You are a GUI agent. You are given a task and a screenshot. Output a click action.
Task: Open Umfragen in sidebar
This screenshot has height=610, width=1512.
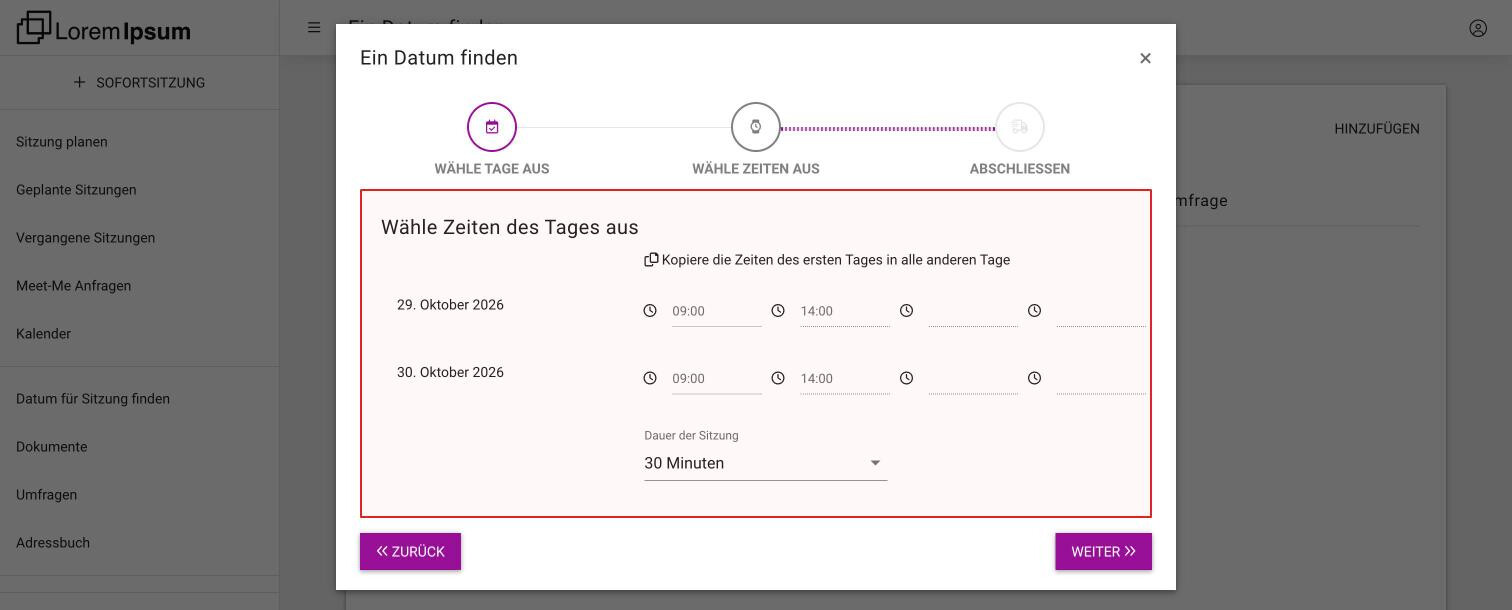pyautogui.click(x=46, y=495)
